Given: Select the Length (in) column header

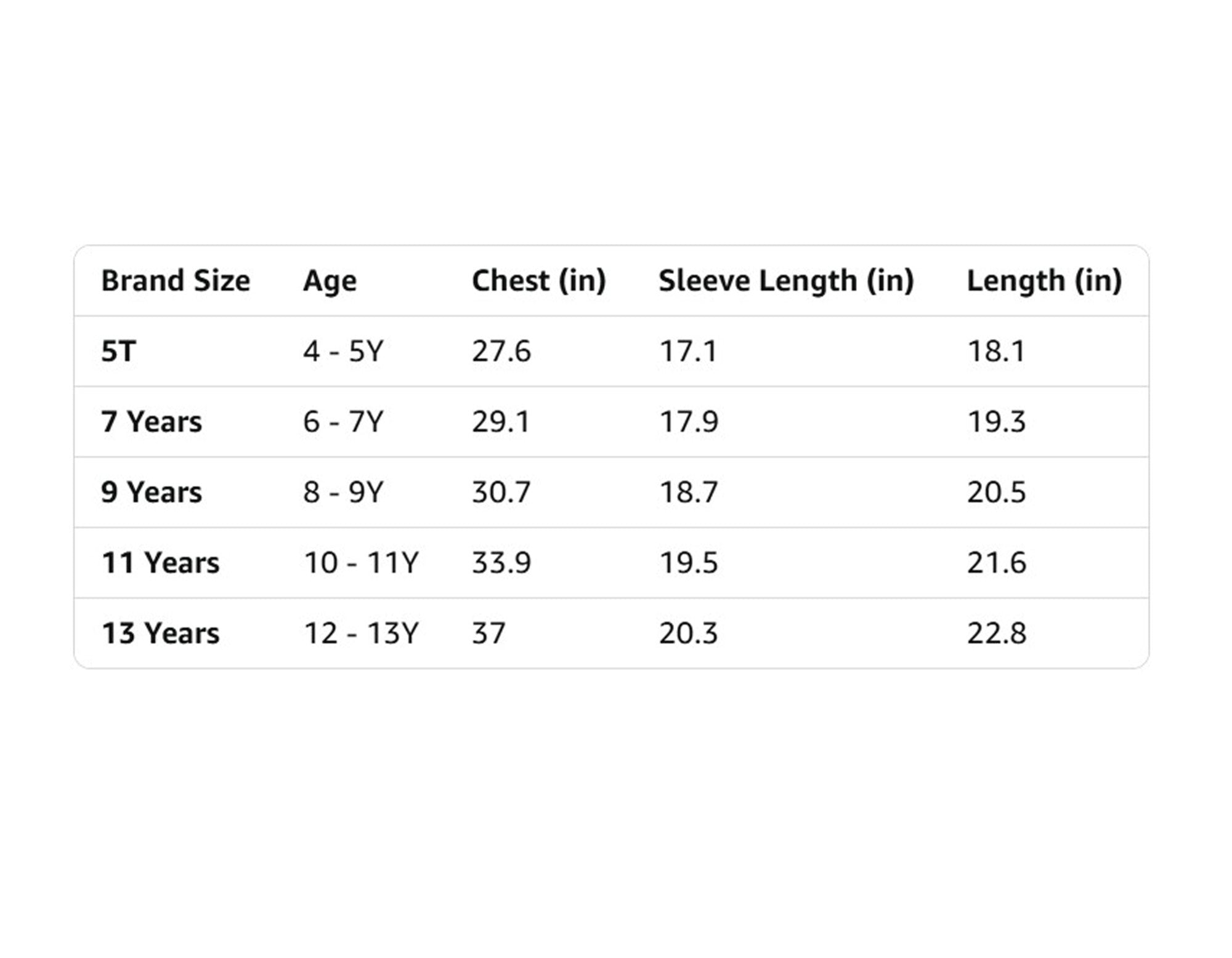Looking at the screenshot, I should 1044,281.
